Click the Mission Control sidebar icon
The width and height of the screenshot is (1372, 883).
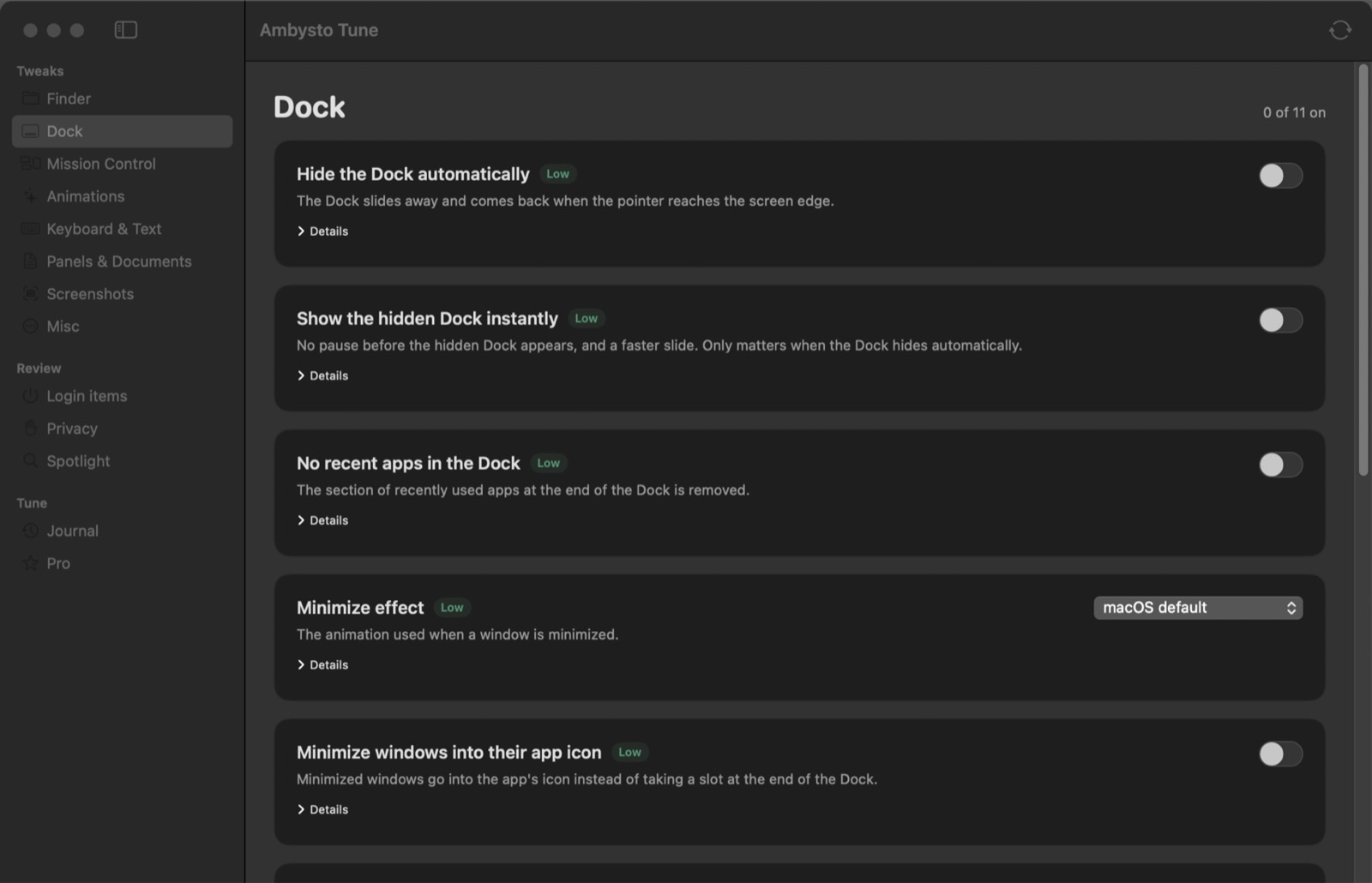(x=30, y=164)
